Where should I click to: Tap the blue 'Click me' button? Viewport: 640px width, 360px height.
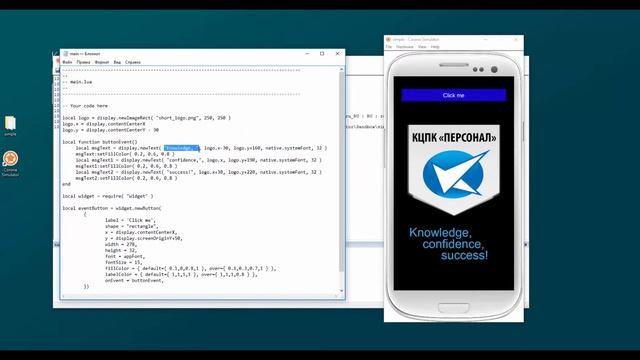(453, 95)
